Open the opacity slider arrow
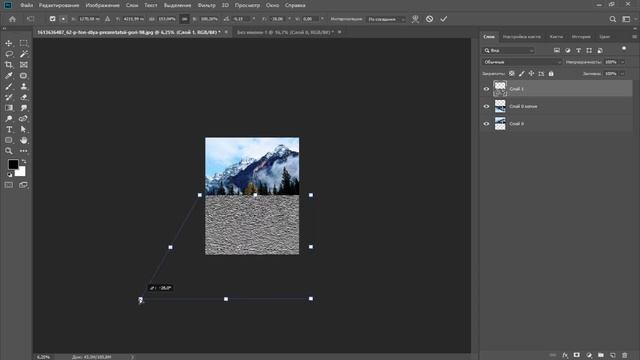 (x=622, y=62)
